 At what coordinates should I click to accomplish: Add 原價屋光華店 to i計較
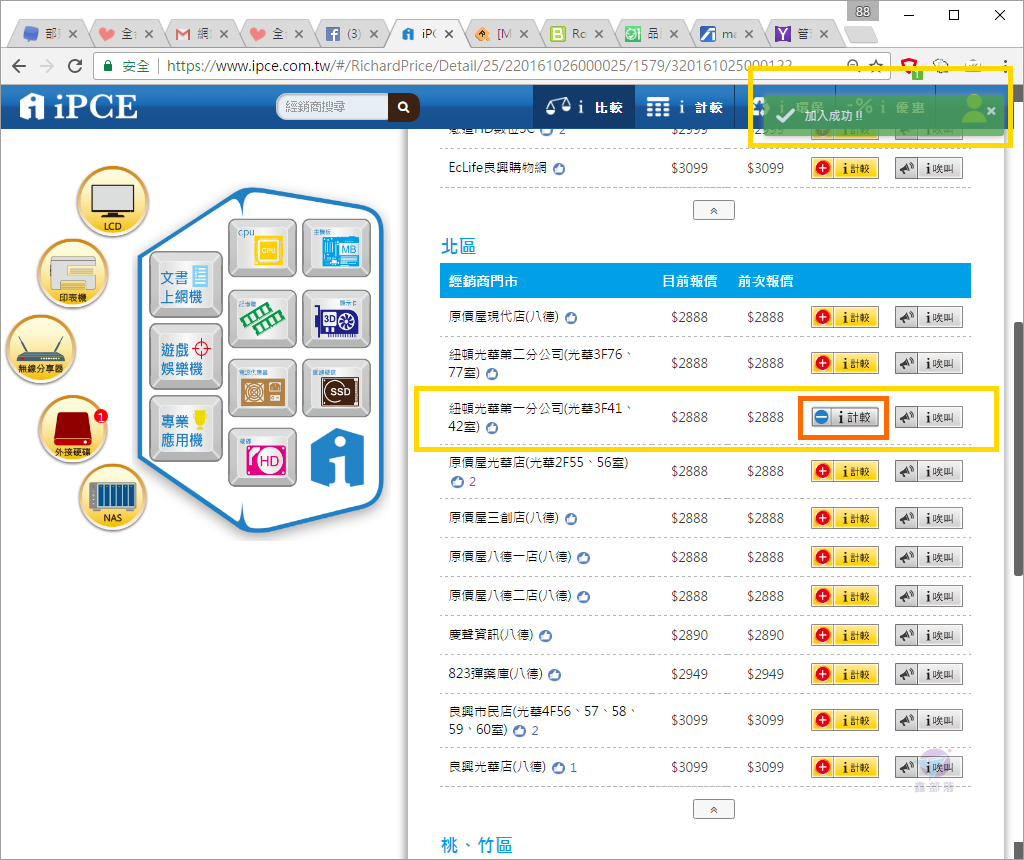(x=845, y=471)
